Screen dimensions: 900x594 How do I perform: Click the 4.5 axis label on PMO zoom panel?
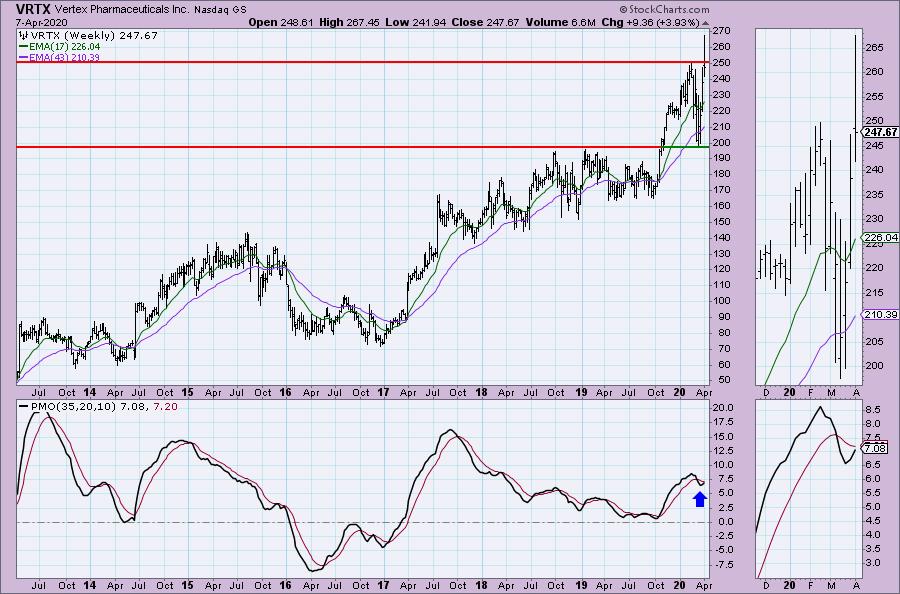[872, 521]
